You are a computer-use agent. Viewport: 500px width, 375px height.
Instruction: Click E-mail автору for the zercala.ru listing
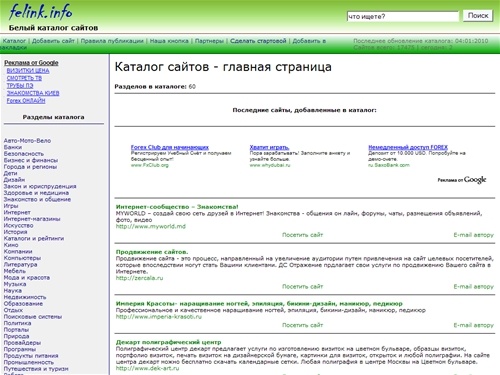[x=473, y=287]
